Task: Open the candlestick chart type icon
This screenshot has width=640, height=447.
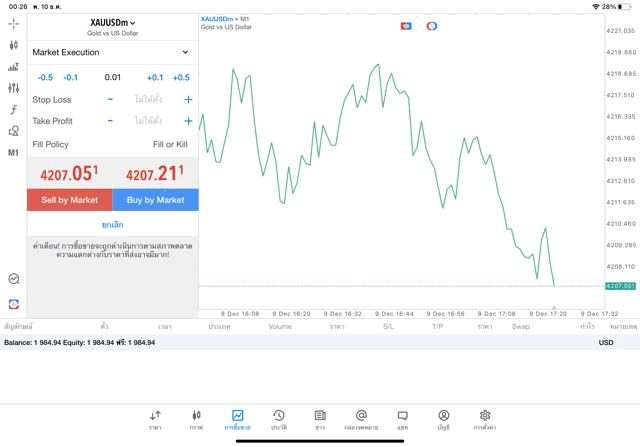Action: coord(13,45)
